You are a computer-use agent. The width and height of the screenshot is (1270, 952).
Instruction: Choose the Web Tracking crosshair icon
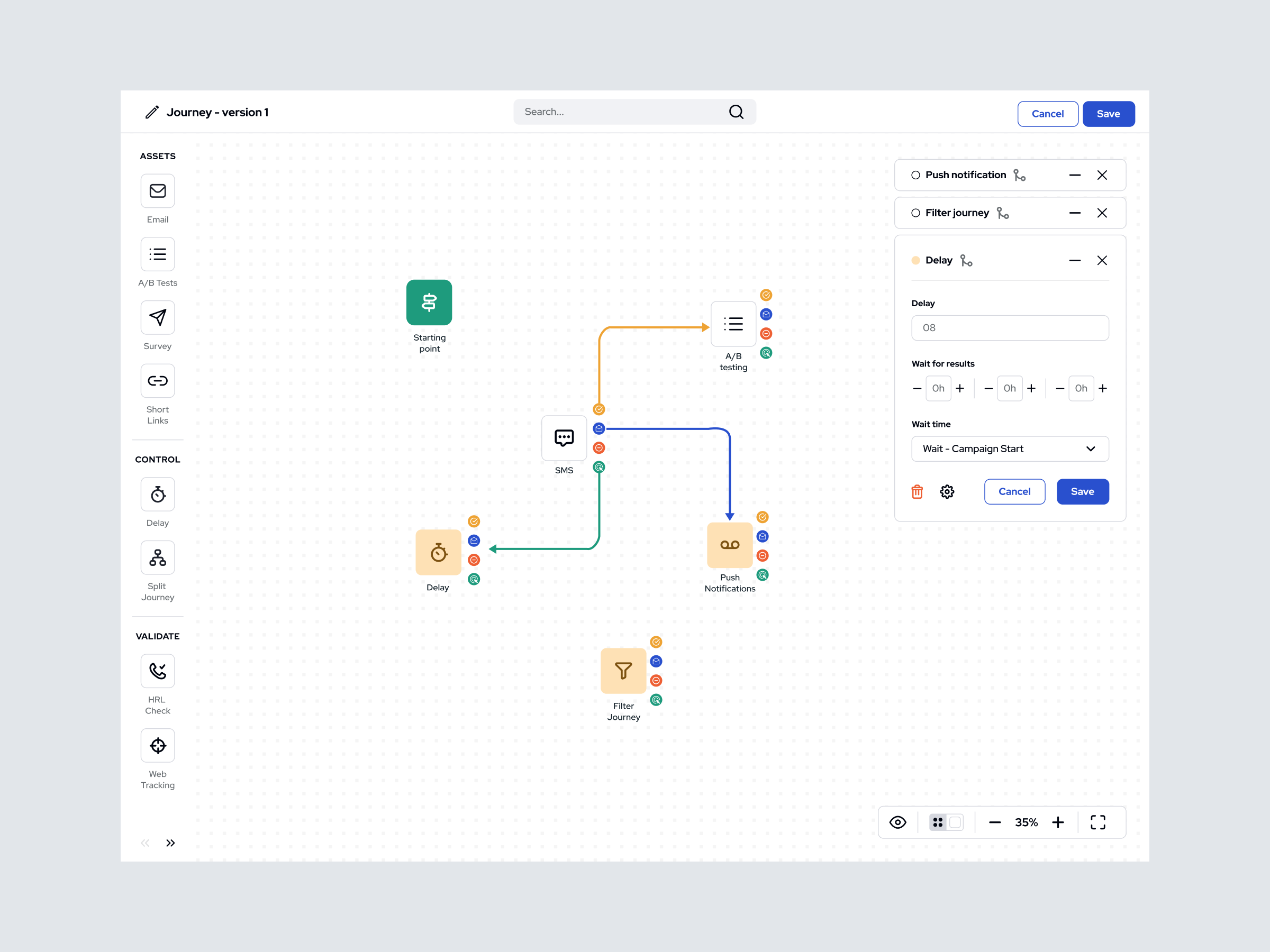(x=157, y=745)
